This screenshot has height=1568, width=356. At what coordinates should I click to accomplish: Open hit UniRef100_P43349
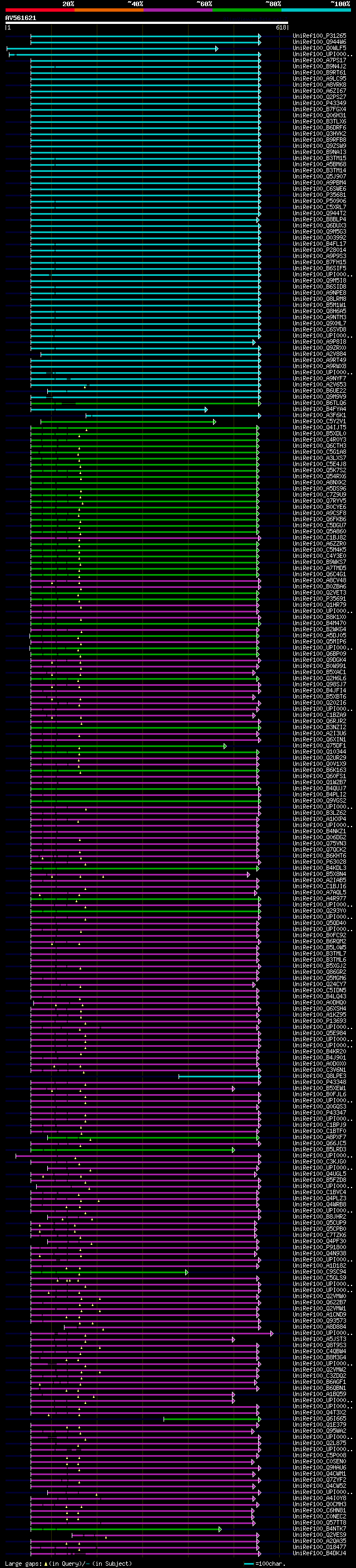click(x=319, y=103)
